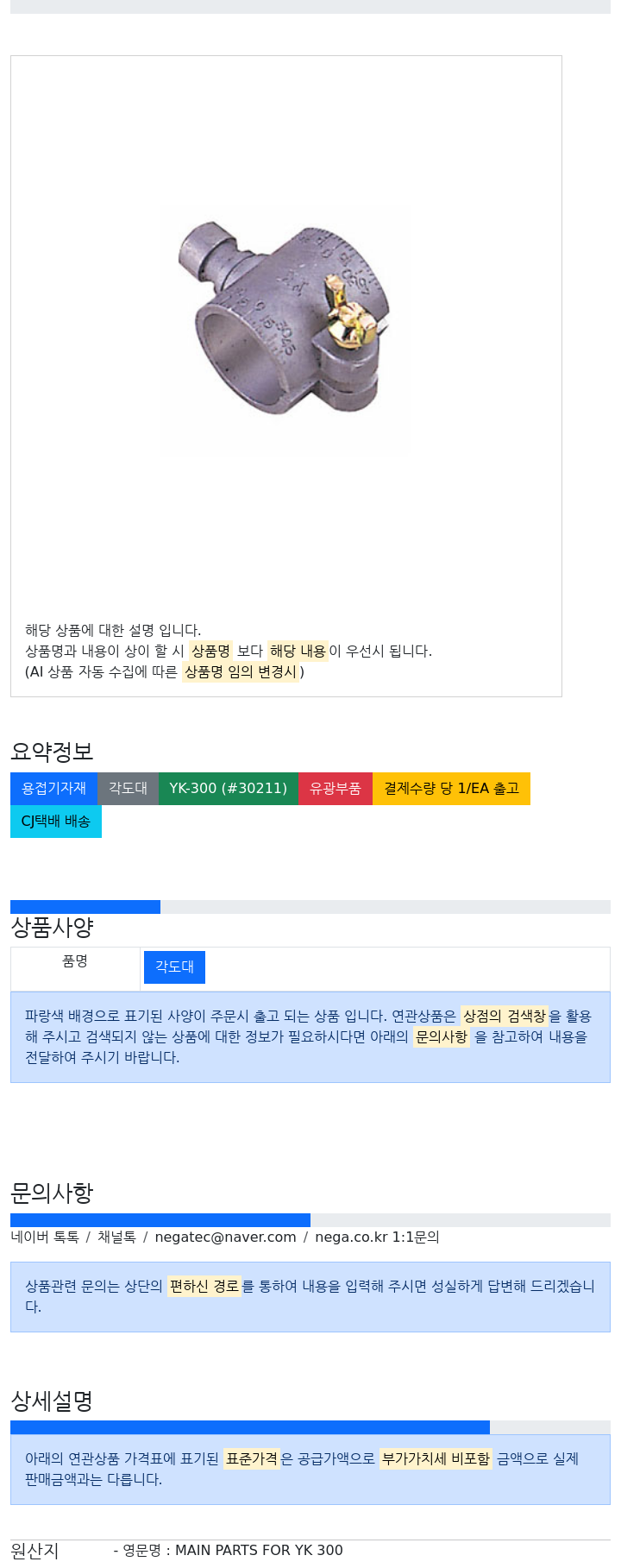The height and width of the screenshot is (1568, 621).
Task: Click the 상세설명 section heading
Action: click(x=52, y=1401)
